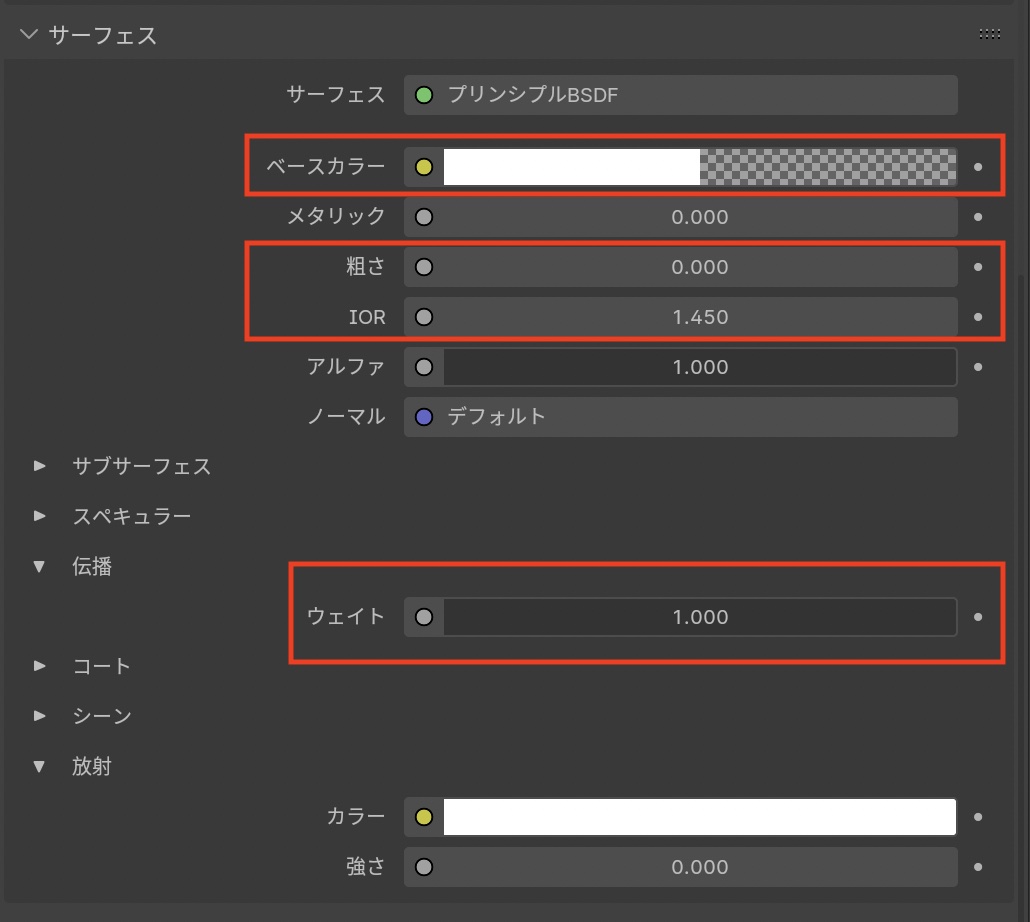Toggle animate dot next to ベースカラー
The height and width of the screenshot is (922, 1030).
[x=978, y=167]
